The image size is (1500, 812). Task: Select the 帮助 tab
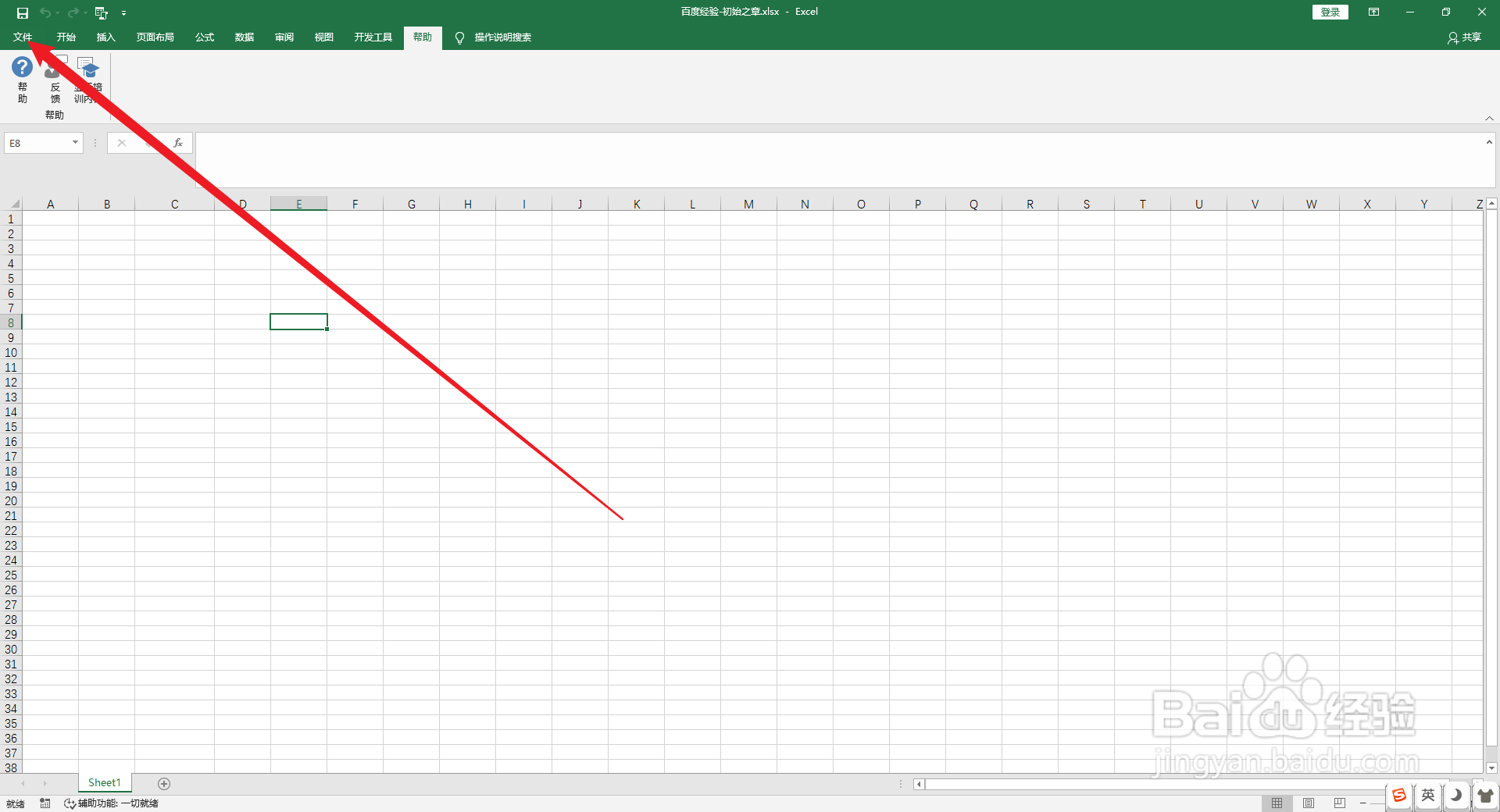pos(423,37)
